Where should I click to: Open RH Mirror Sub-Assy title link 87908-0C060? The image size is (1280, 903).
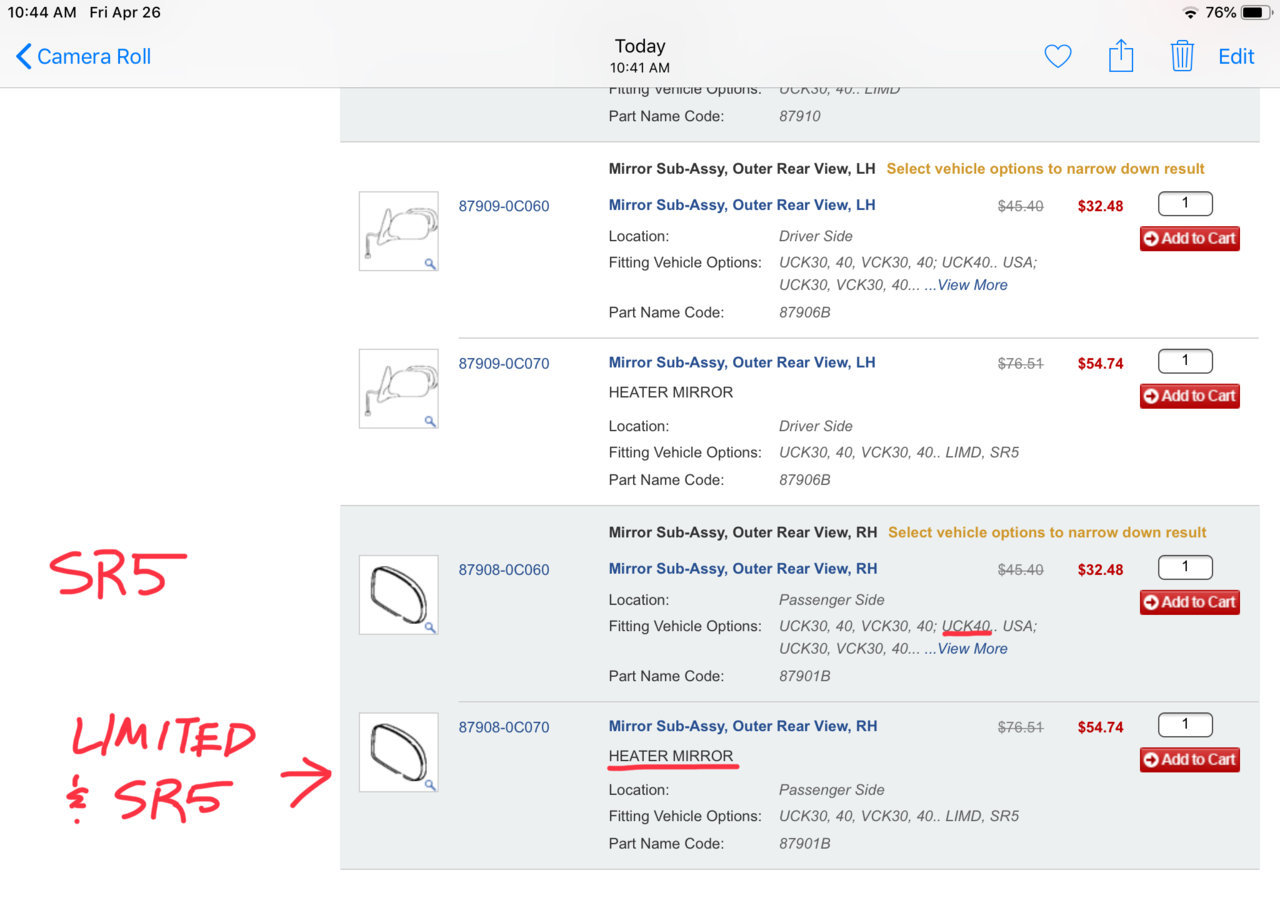click(743, 569)
